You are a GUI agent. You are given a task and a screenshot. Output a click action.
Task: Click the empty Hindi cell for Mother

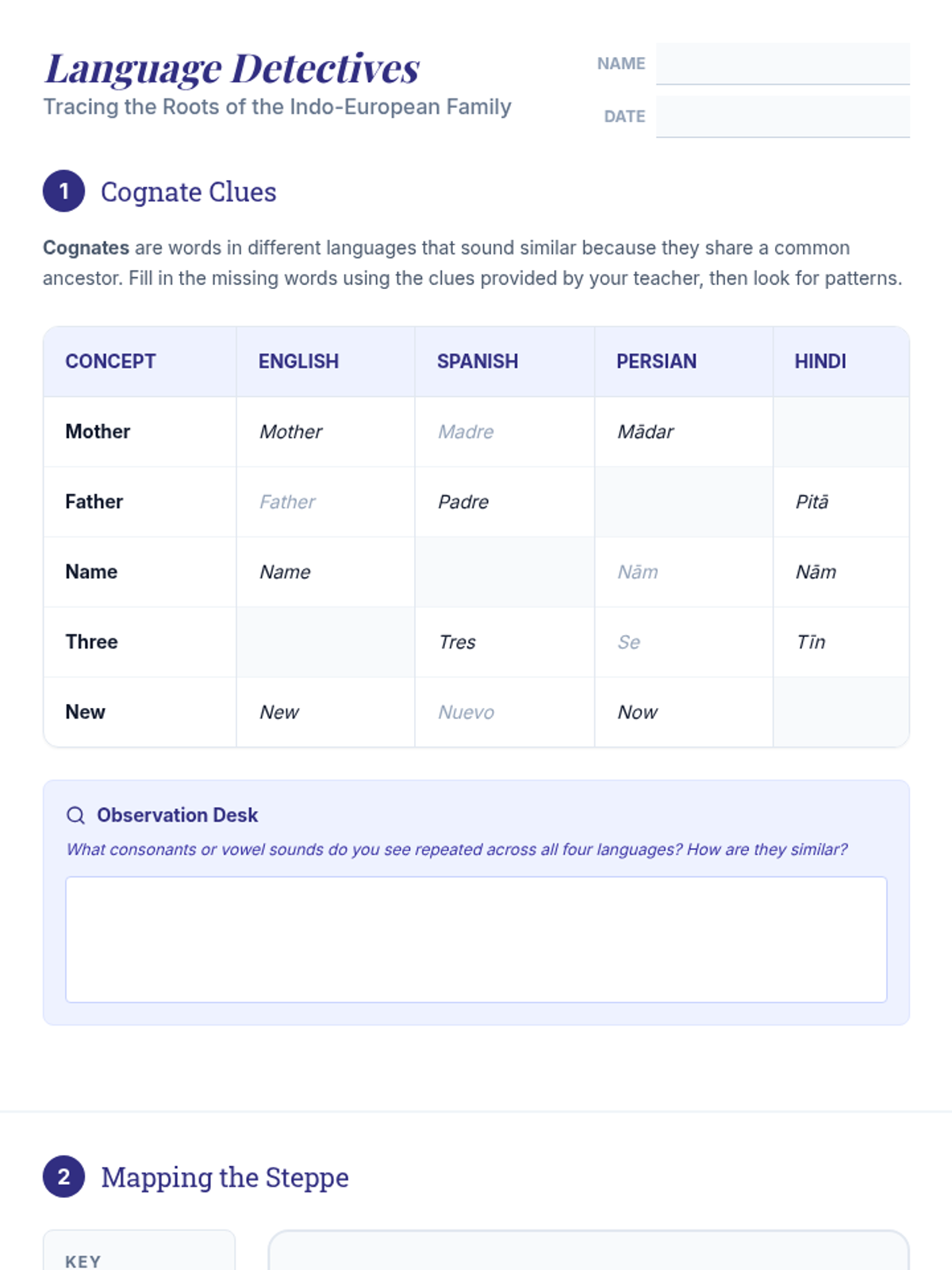click(x=841, y=432)
